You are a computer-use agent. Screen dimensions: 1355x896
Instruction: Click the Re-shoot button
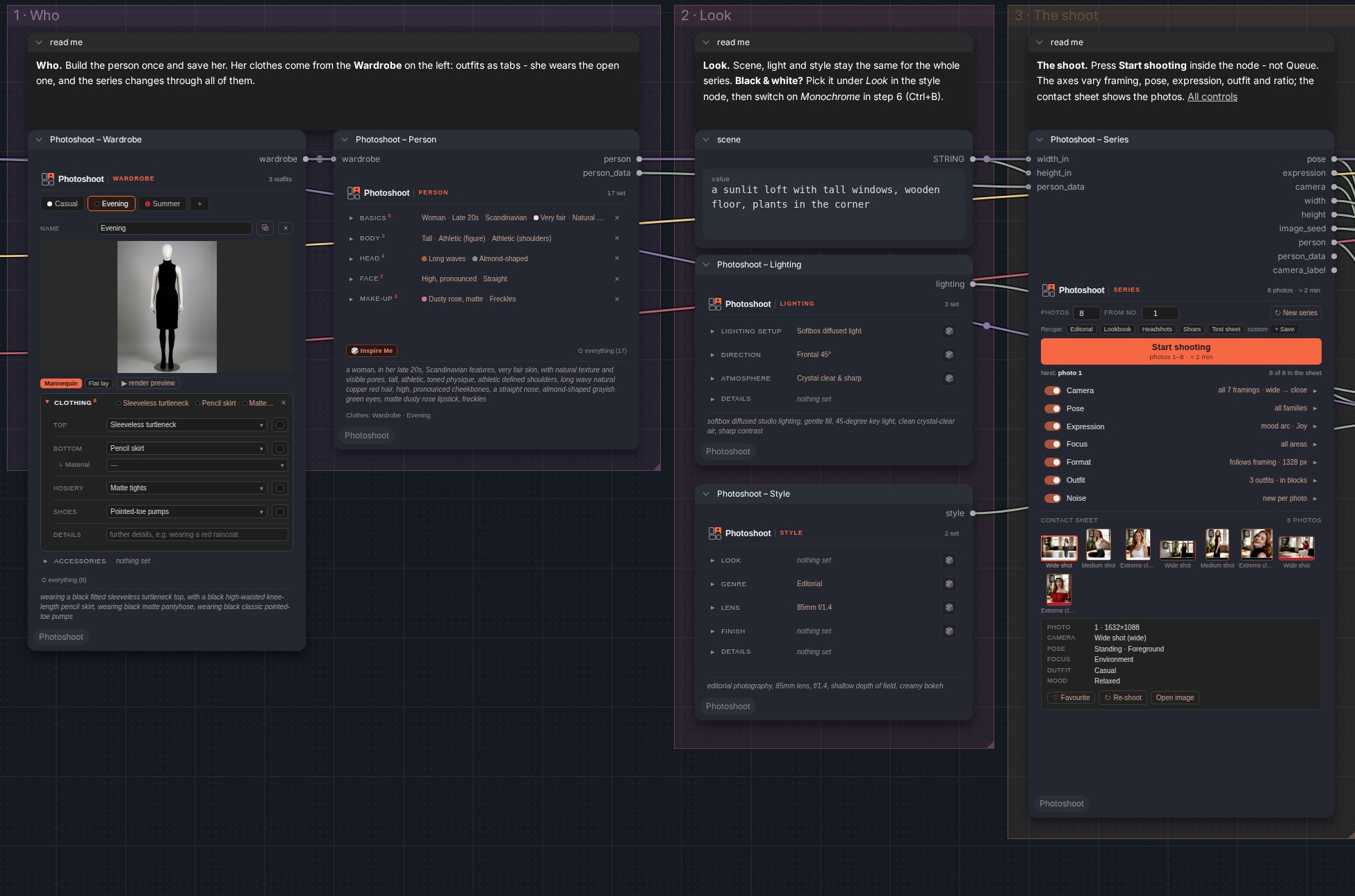point(1123,698)
